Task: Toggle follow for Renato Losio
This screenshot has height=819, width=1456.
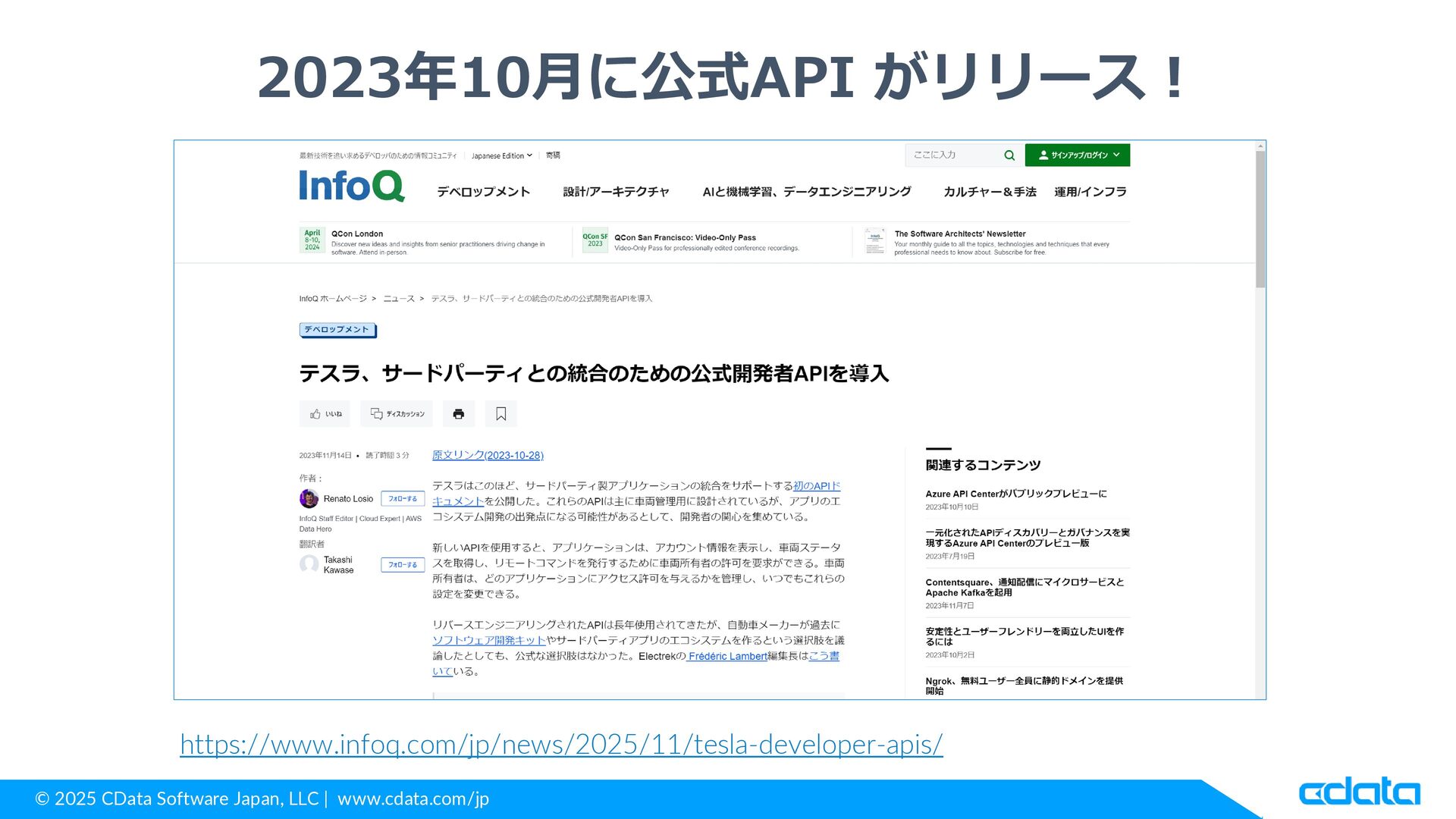Action: pos(403,499)
